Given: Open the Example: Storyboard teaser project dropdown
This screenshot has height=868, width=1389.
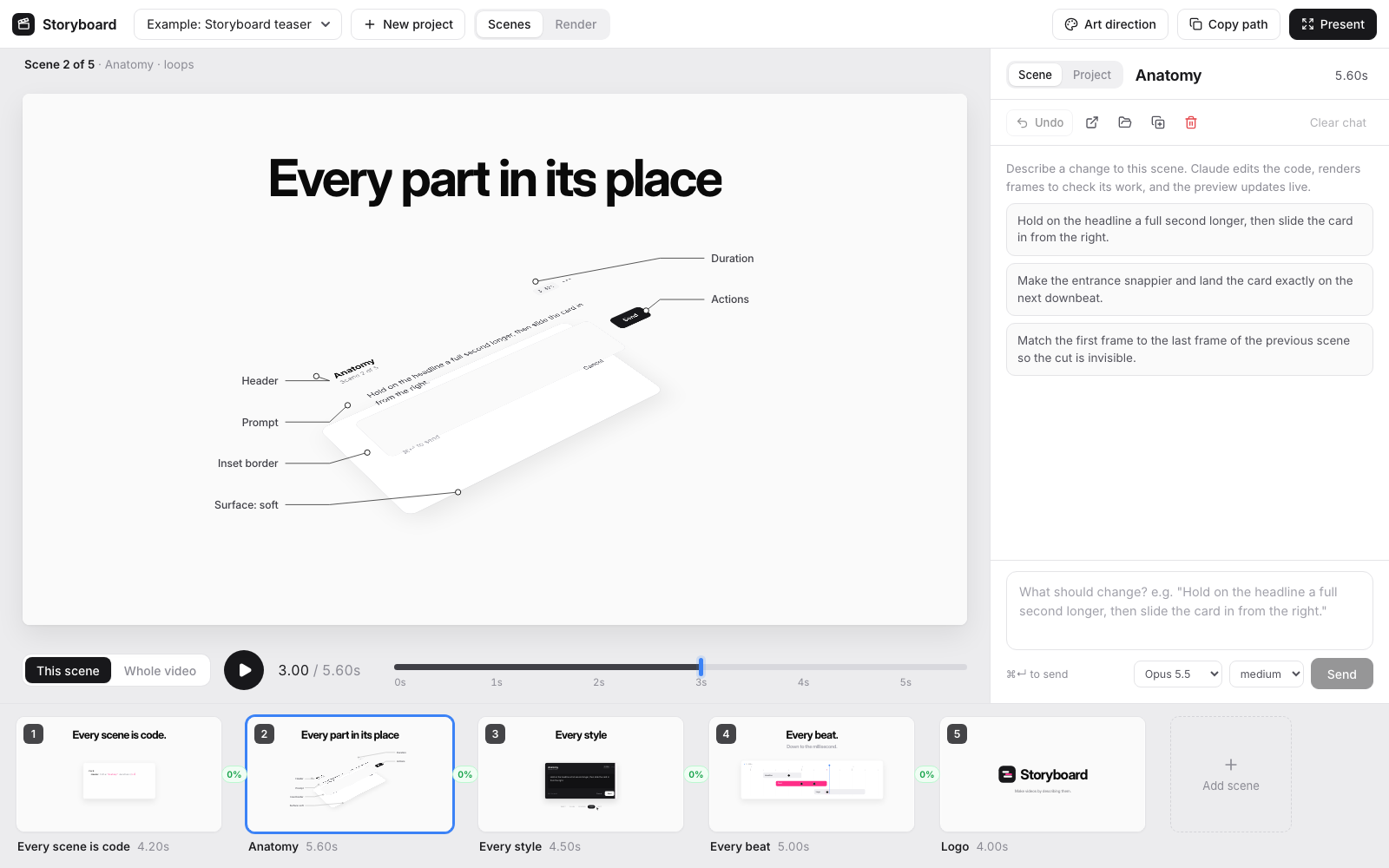Looking at the screenshot, I should (x=238, y=24).
